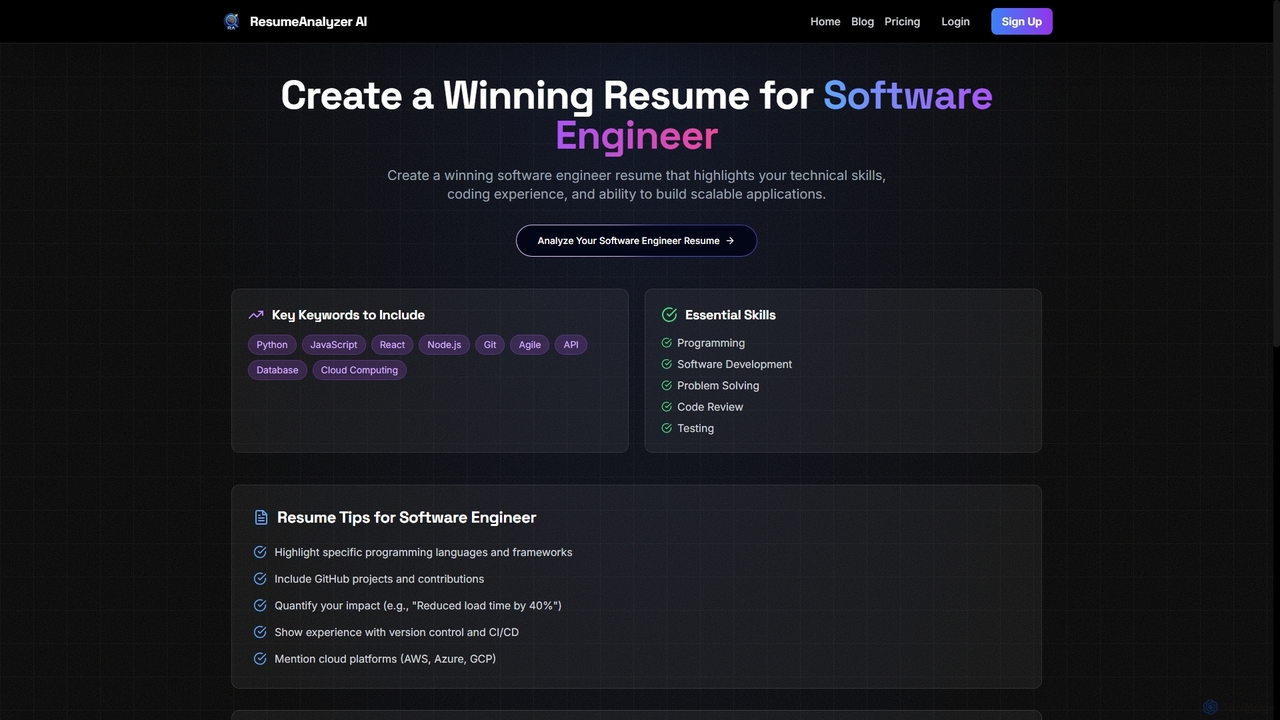
Task: Click the document icon beside Resume Tips heading
Action: click(261, 517)
